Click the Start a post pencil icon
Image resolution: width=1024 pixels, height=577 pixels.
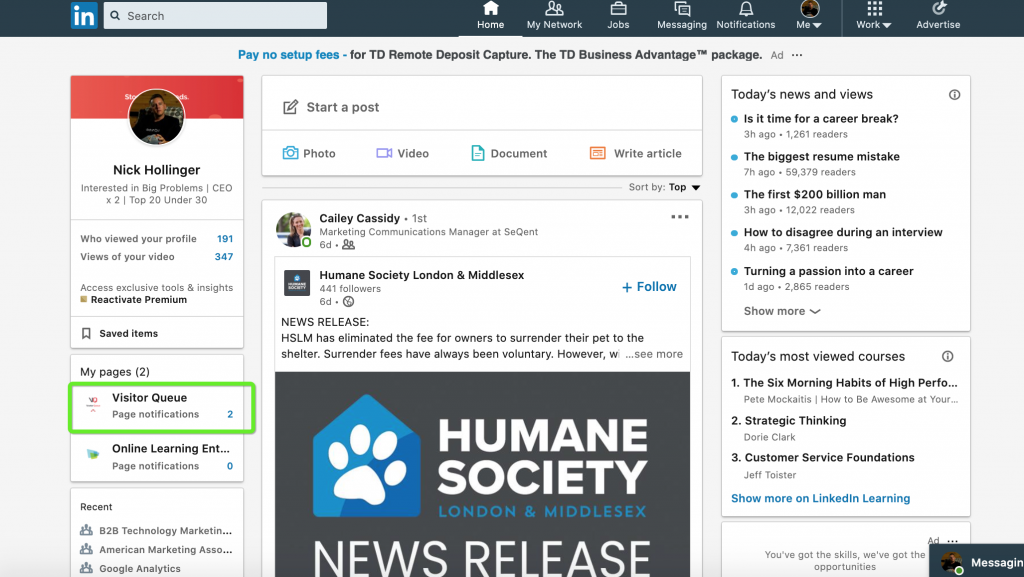click(291, 107)
